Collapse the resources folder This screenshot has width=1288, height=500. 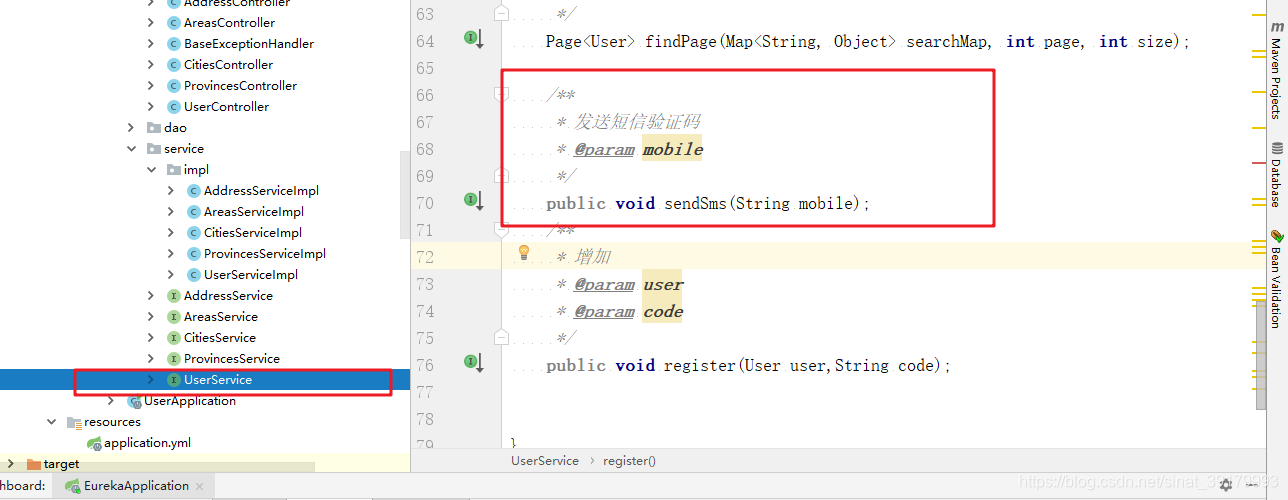tap(51, 422)
